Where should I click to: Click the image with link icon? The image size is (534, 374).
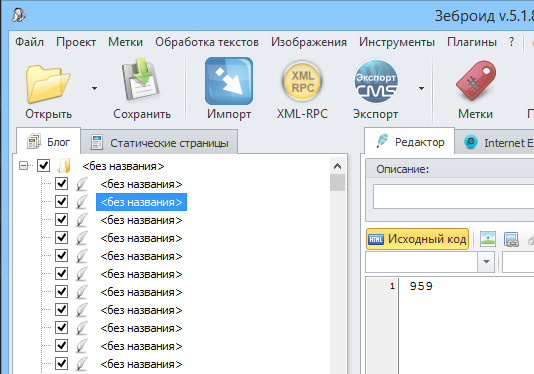pos(511,239)
